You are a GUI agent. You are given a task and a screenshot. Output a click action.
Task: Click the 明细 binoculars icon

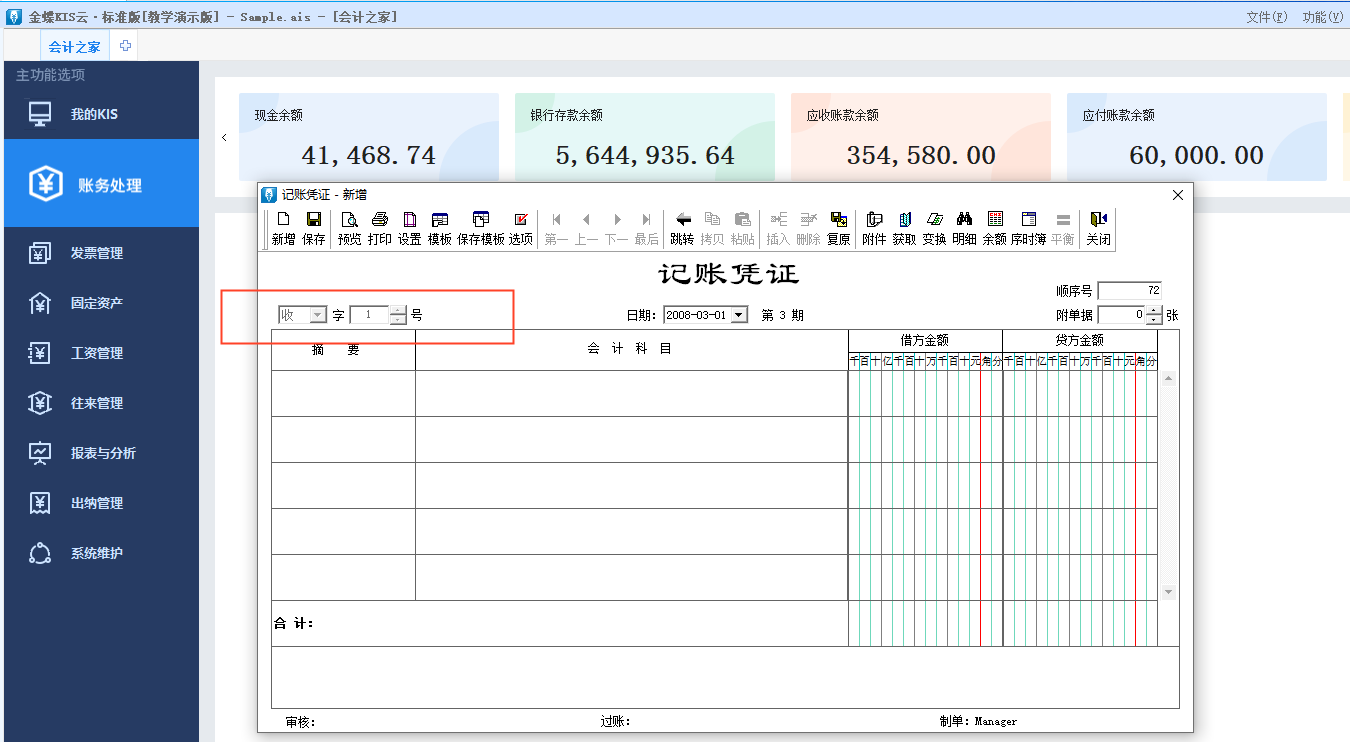(x=964, y=228)
